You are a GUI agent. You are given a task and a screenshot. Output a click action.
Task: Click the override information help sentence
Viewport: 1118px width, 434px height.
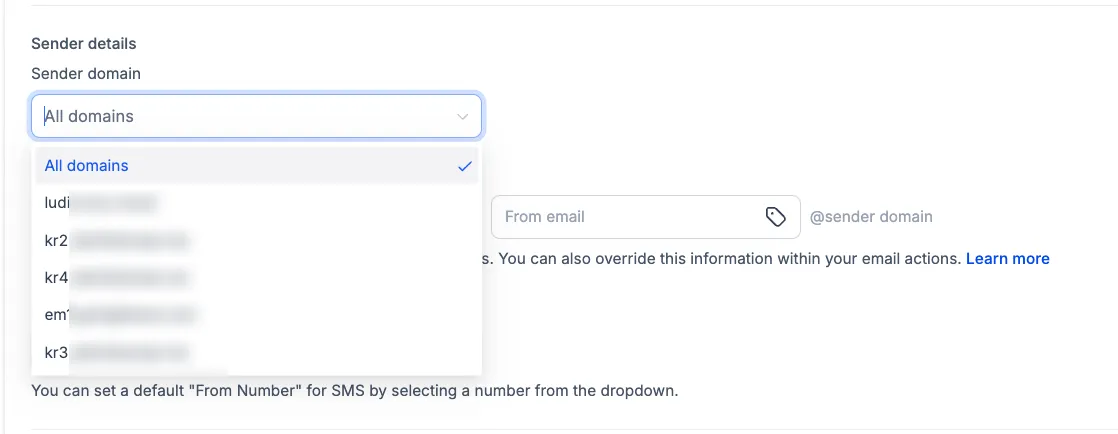tap(722, 259)
